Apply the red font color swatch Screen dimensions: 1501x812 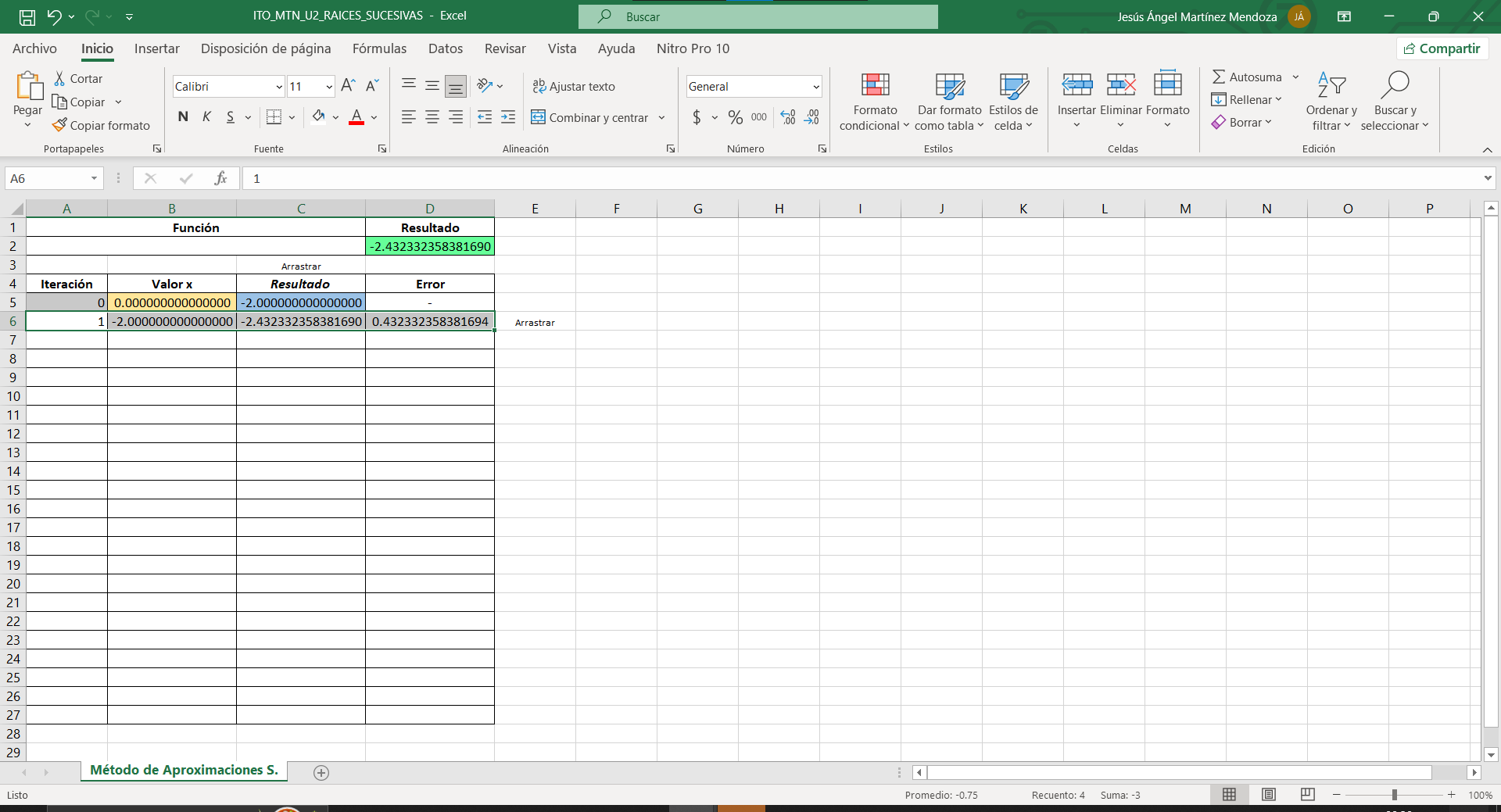click(x=356, y=117)
